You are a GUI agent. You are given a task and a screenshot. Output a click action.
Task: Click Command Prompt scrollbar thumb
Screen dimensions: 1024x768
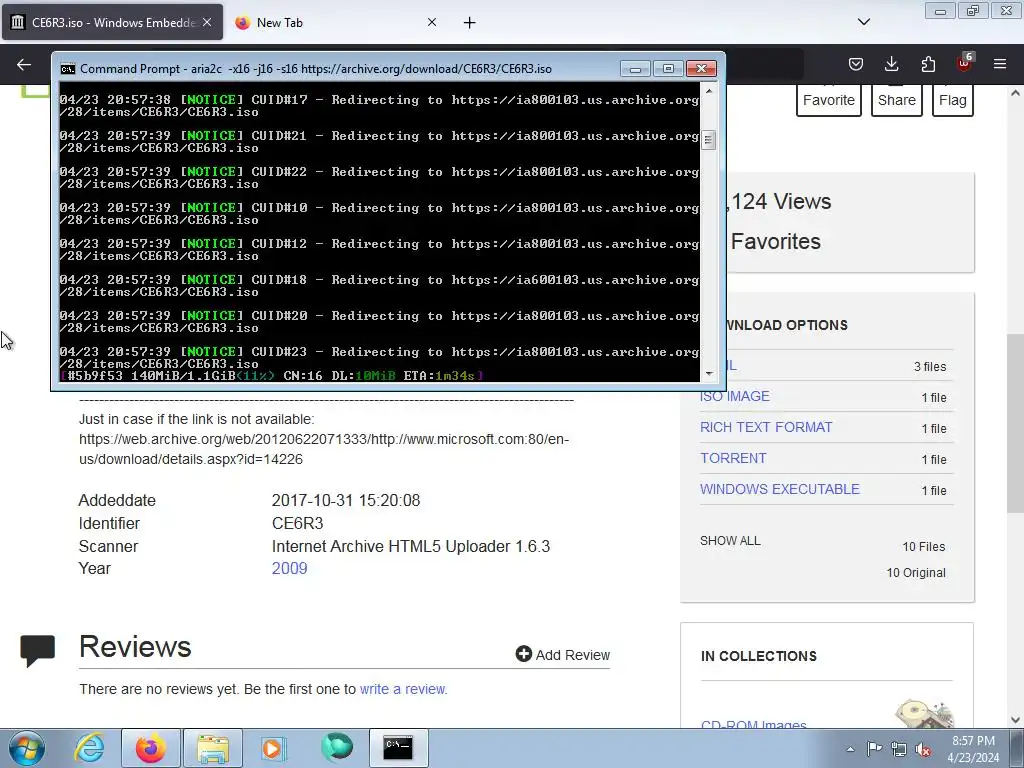pyautogui.click(x=709, y=139)
